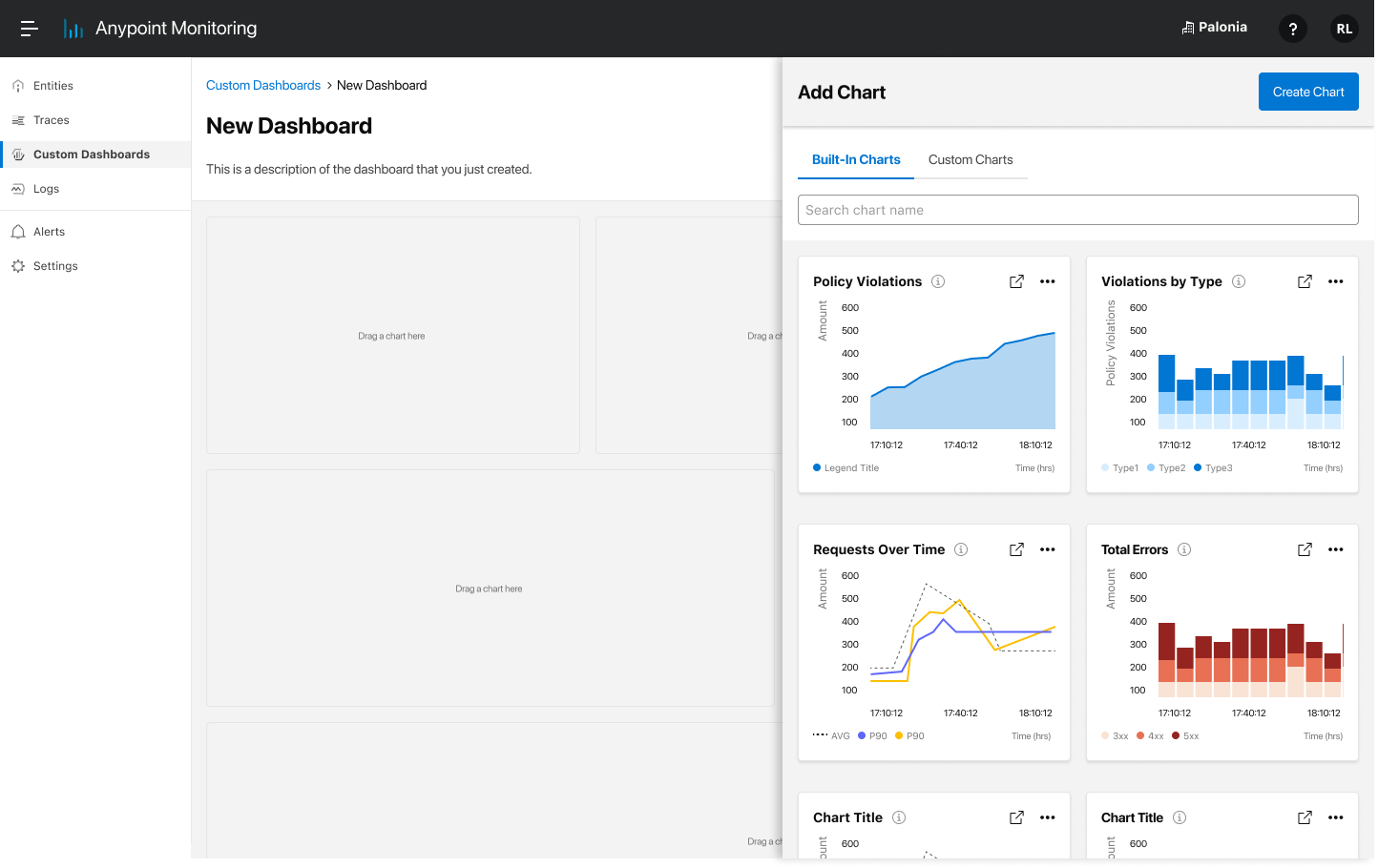Show info for Total Errors chart

coord(1184,549)
